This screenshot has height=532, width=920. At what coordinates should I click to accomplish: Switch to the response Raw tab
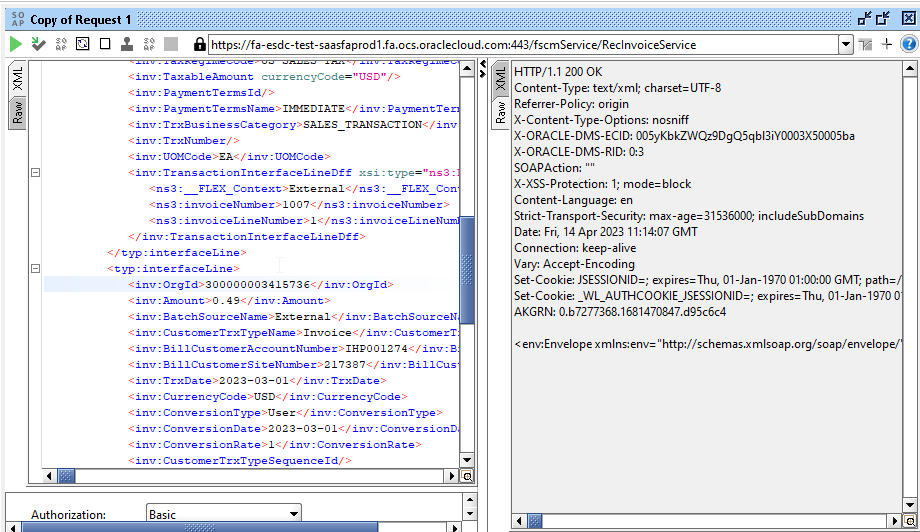pos(501,113)
